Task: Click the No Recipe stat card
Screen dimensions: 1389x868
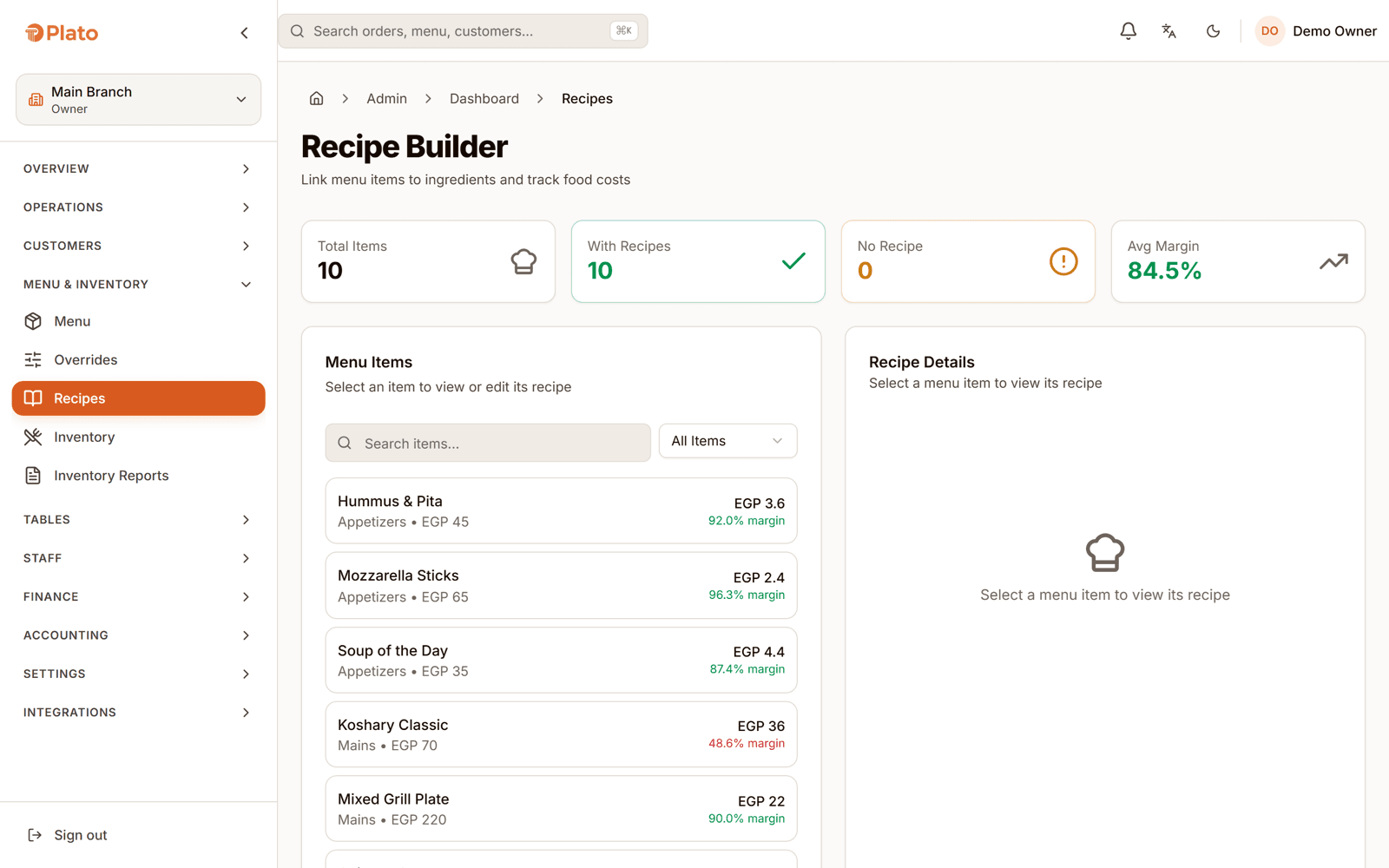Action: [x=968, y=261]
